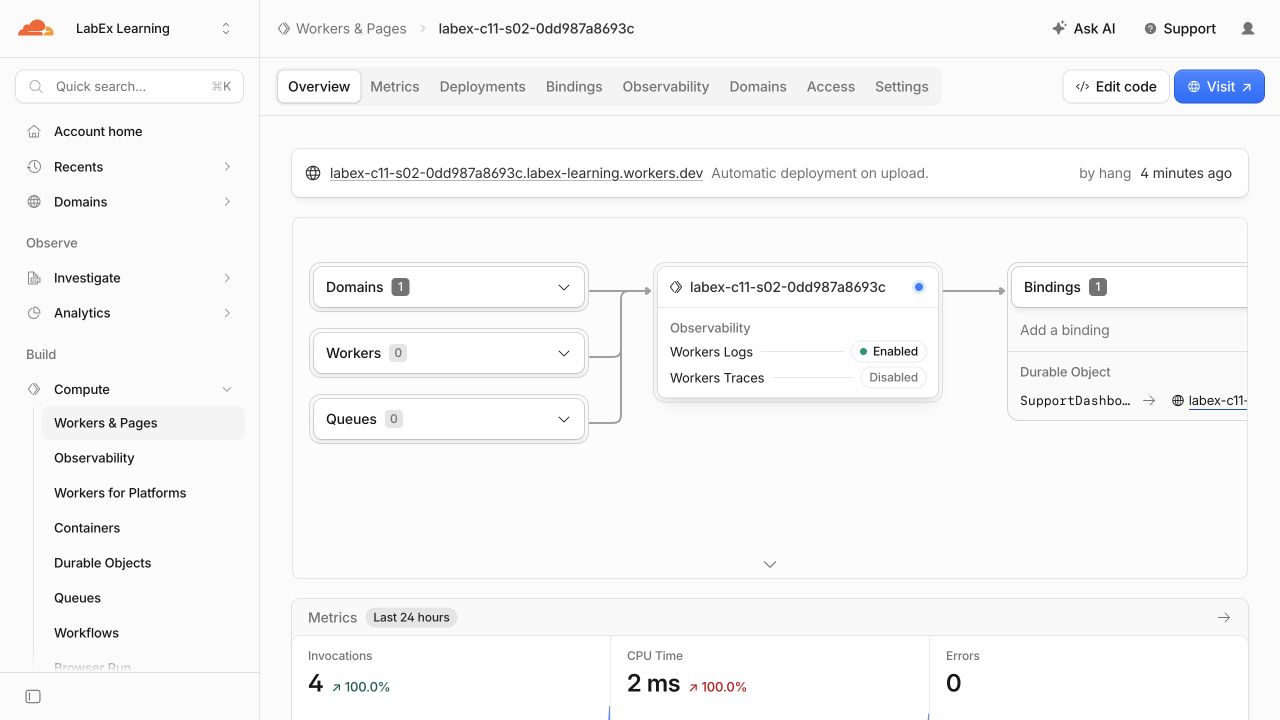The image size is (1280, 720).
Task: Open the Bindings card header
Action: [1130, 287]
